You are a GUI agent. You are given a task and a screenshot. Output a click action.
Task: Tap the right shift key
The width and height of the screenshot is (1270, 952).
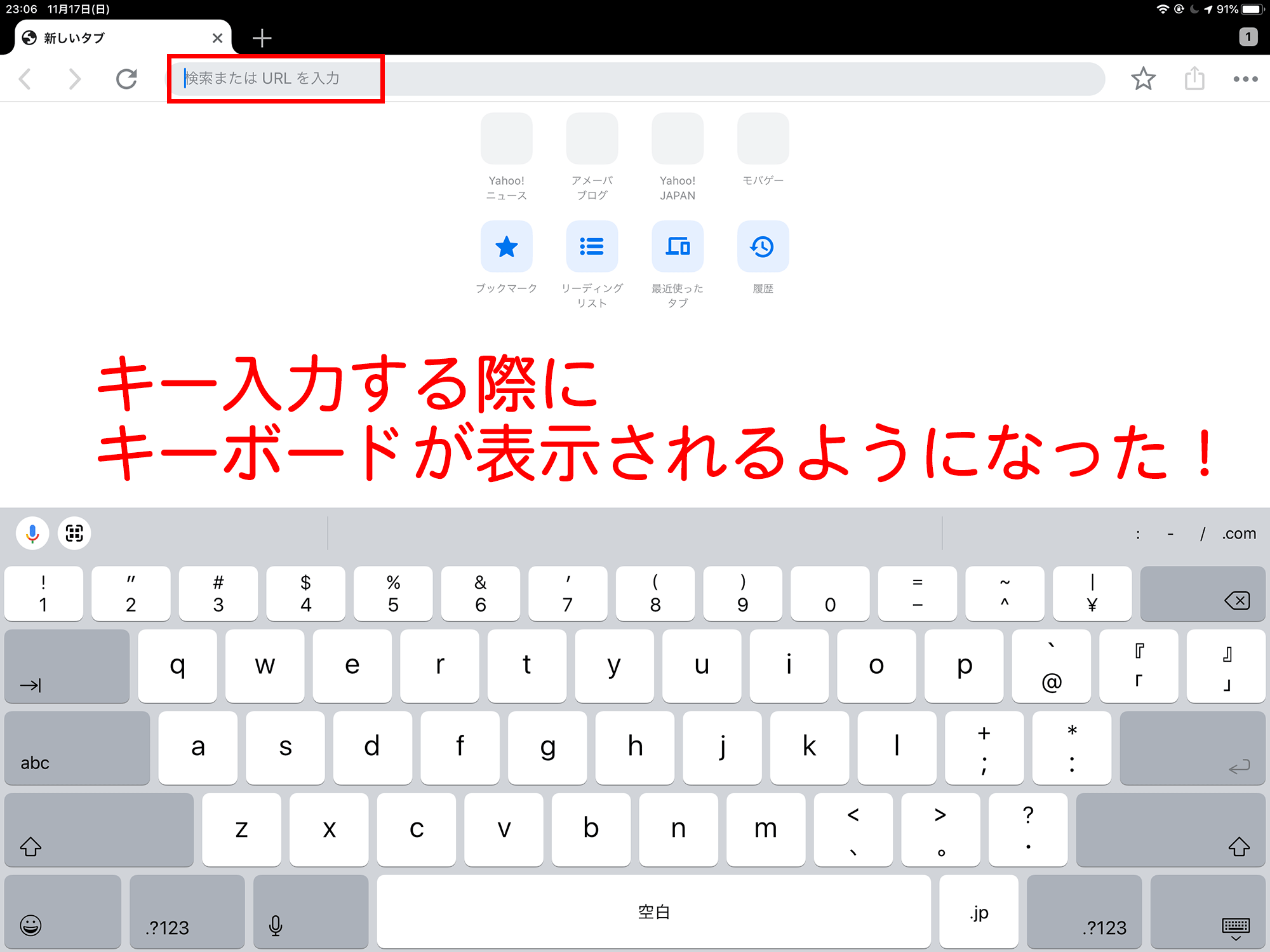[x=1170, y=830]
